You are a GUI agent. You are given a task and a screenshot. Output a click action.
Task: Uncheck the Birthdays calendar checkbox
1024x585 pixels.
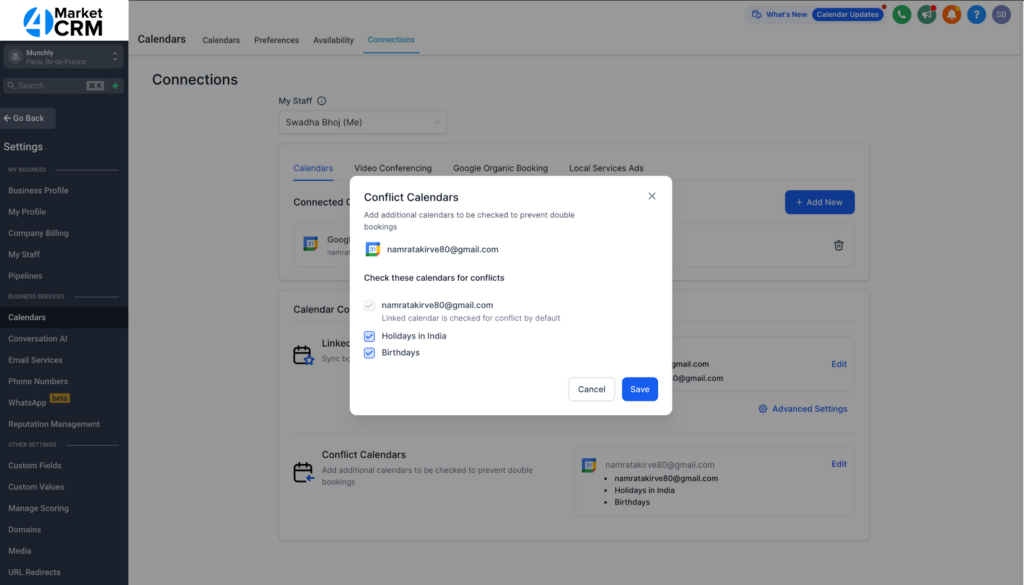pyautogui.click(x=370, y=353)
